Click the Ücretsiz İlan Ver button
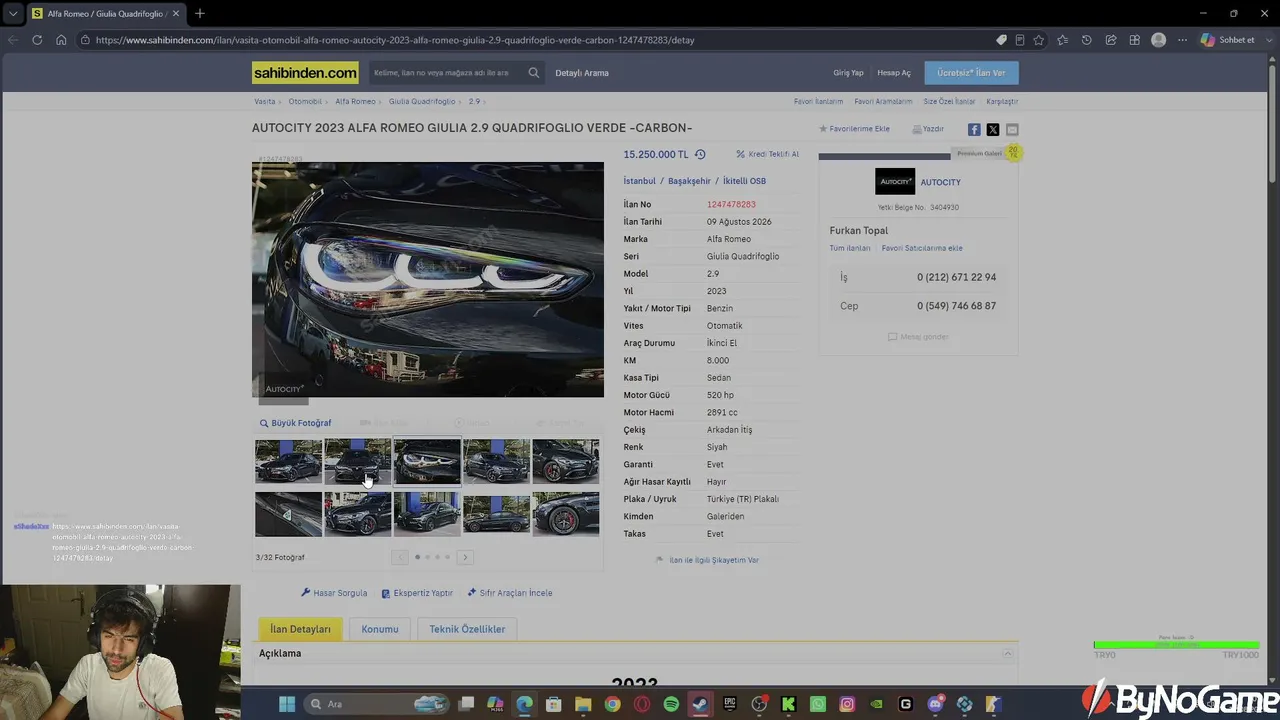This screenshot has height=720, width=1280. [971, 73]
